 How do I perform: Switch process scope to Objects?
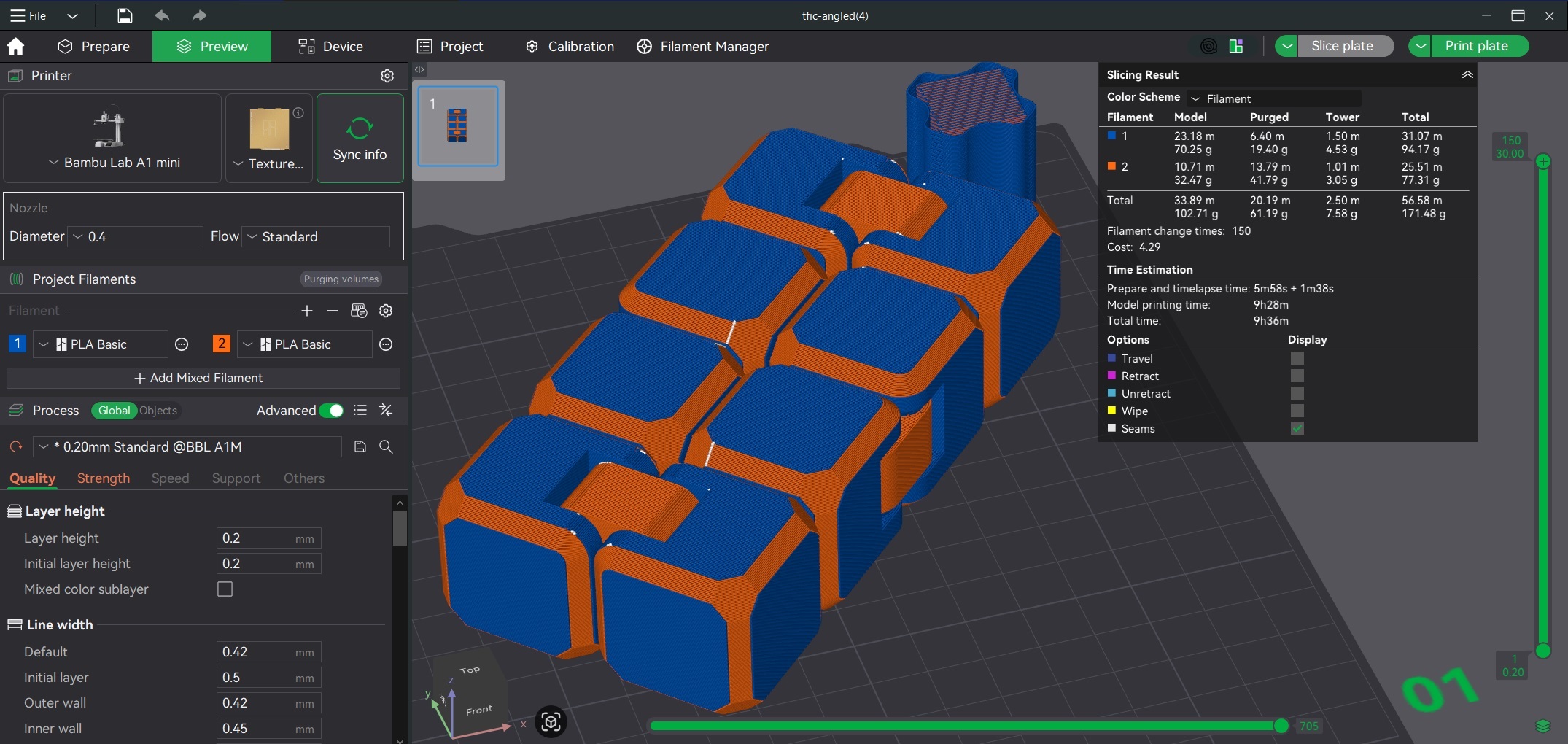tap(158, 411)
